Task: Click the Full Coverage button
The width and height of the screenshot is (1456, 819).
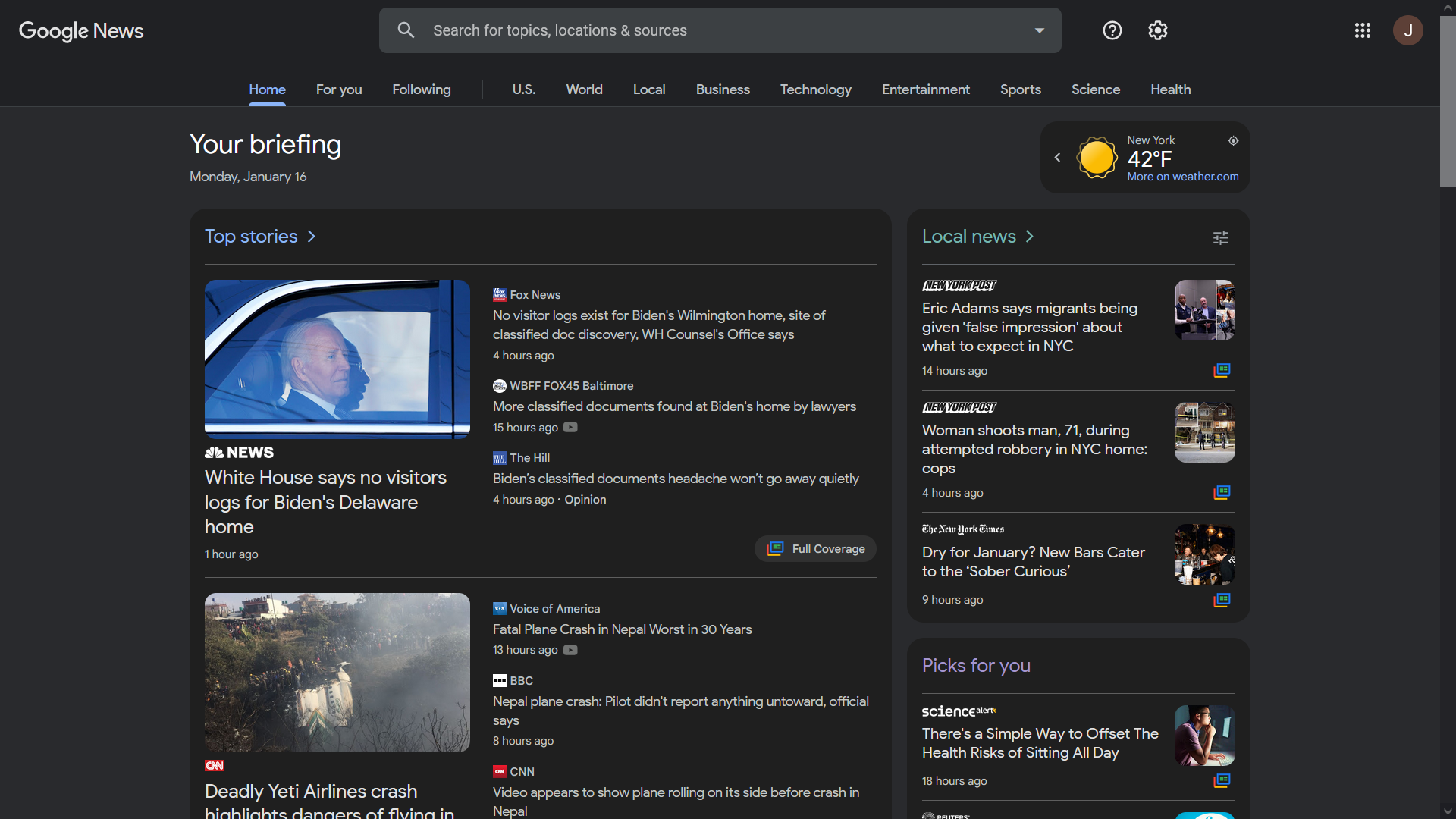Action: click(815, 549)
